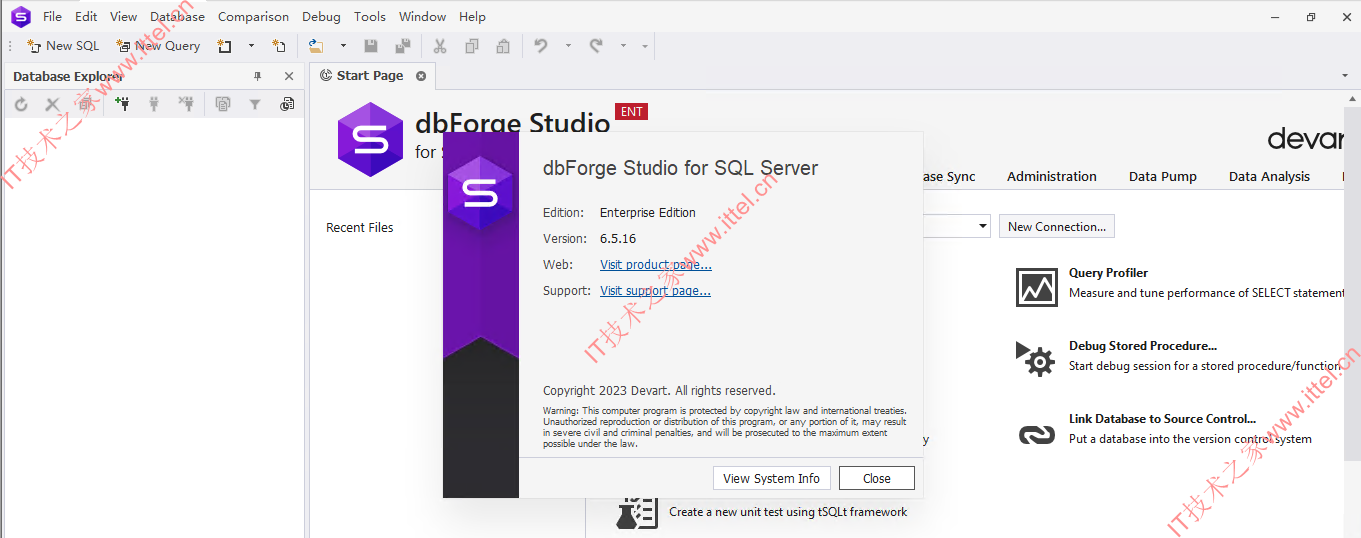Click the new document icon before the first dropdown arrow
This screenshot has height=538, width=1361.
click(x=225, y=46)
